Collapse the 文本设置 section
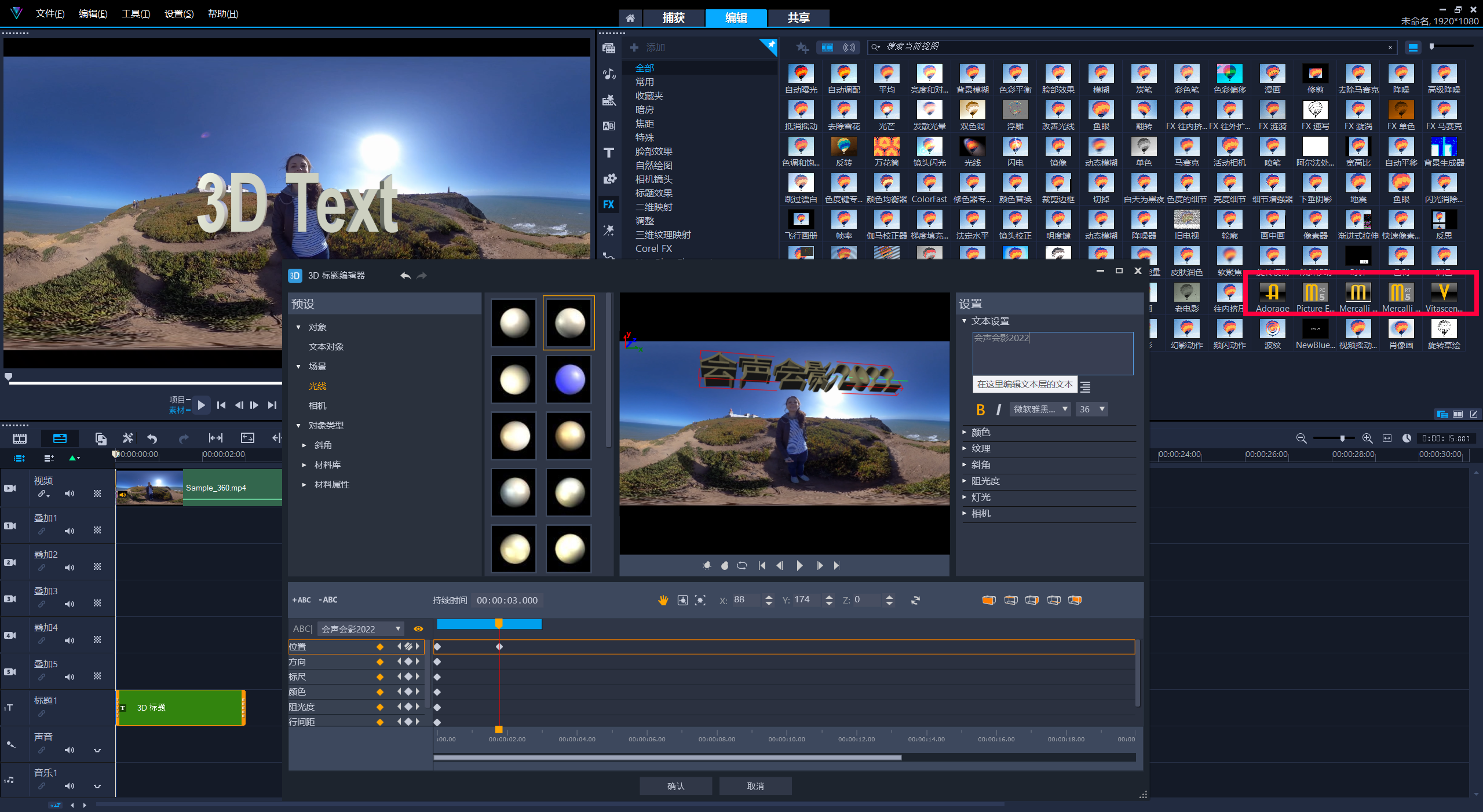The height and width of the screenshot is (812, 1483). 965,321
